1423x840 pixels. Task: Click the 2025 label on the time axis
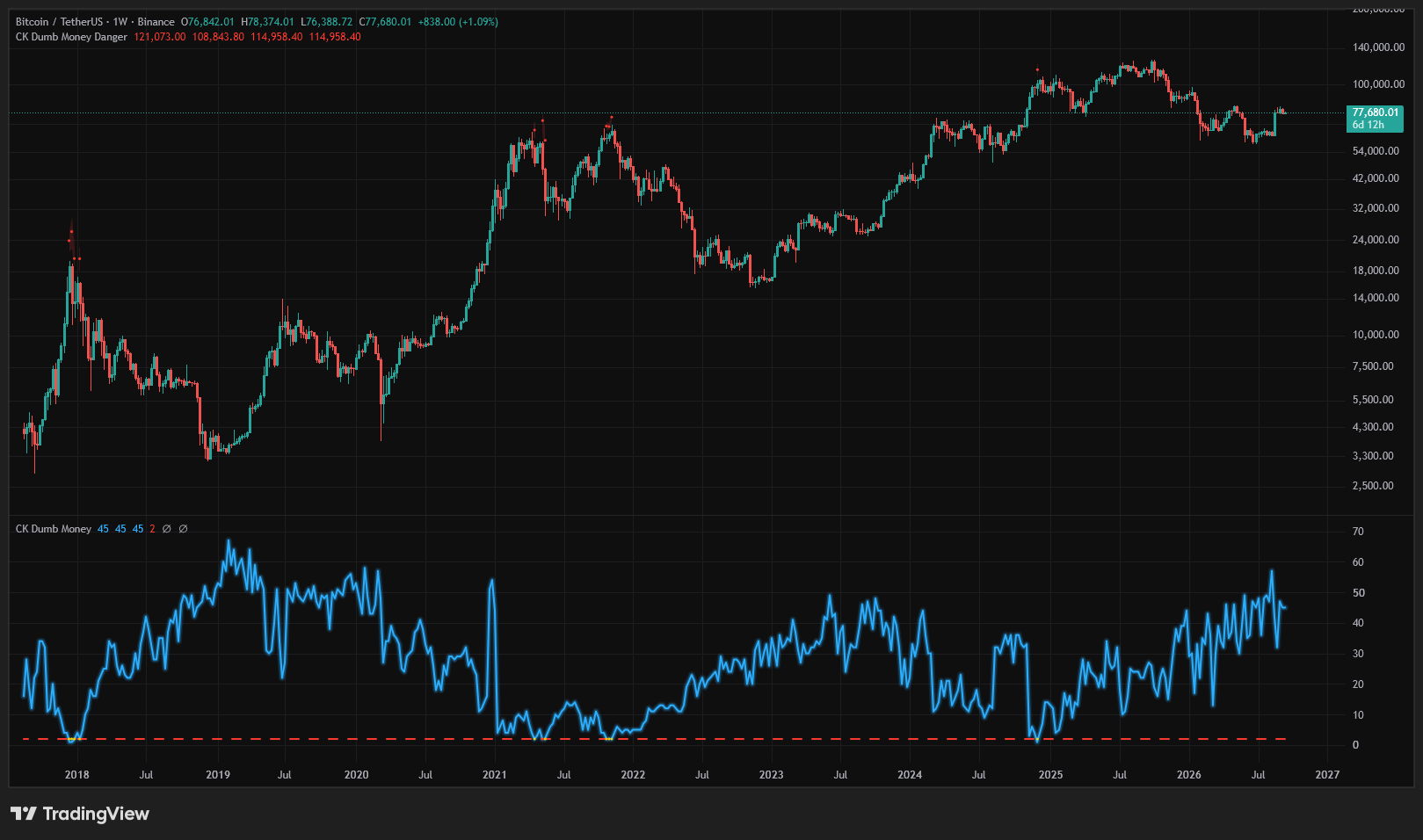(x=1050, y=775)
